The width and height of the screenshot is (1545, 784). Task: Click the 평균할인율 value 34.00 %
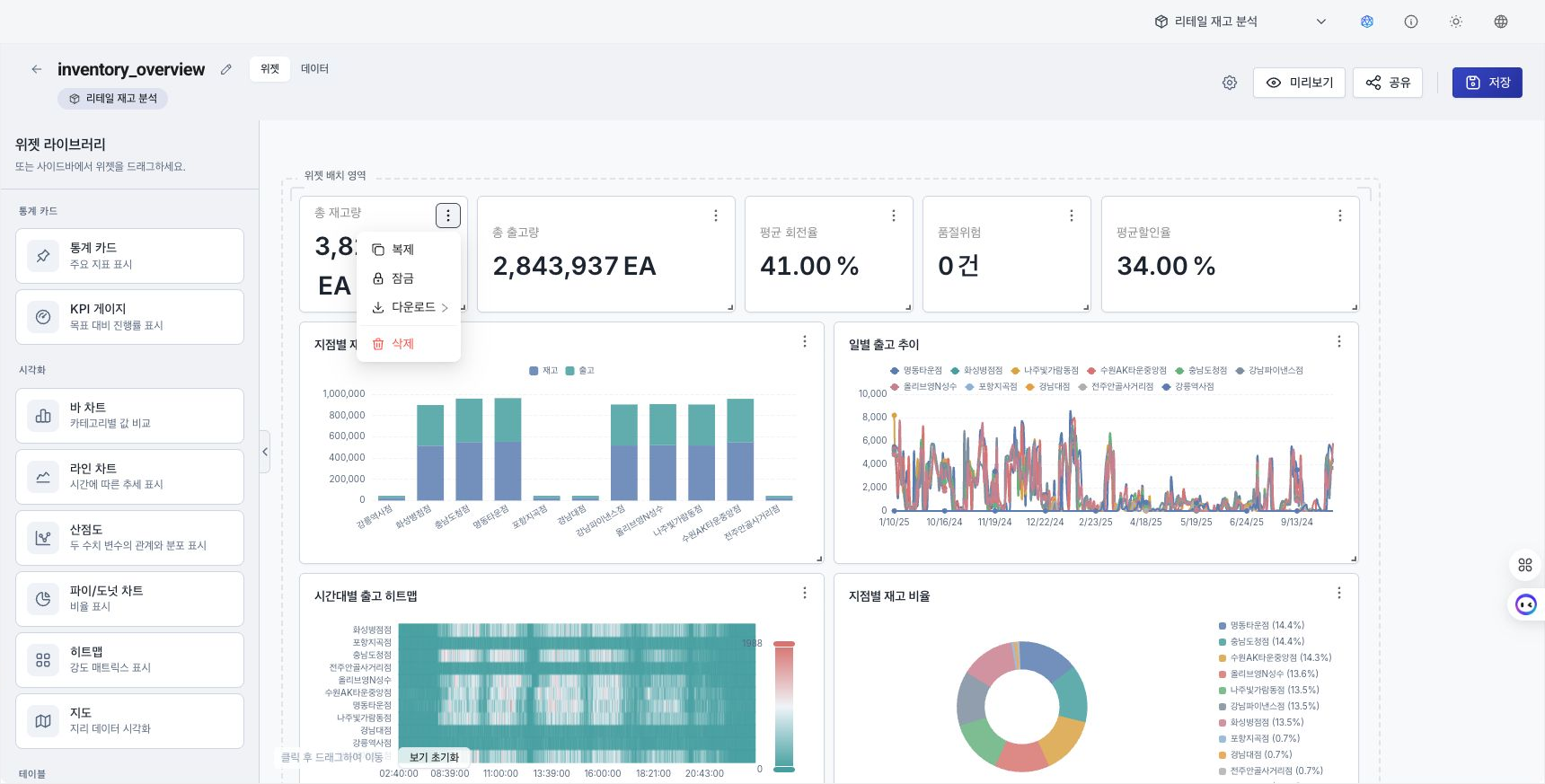click(x=1166, y=267)
